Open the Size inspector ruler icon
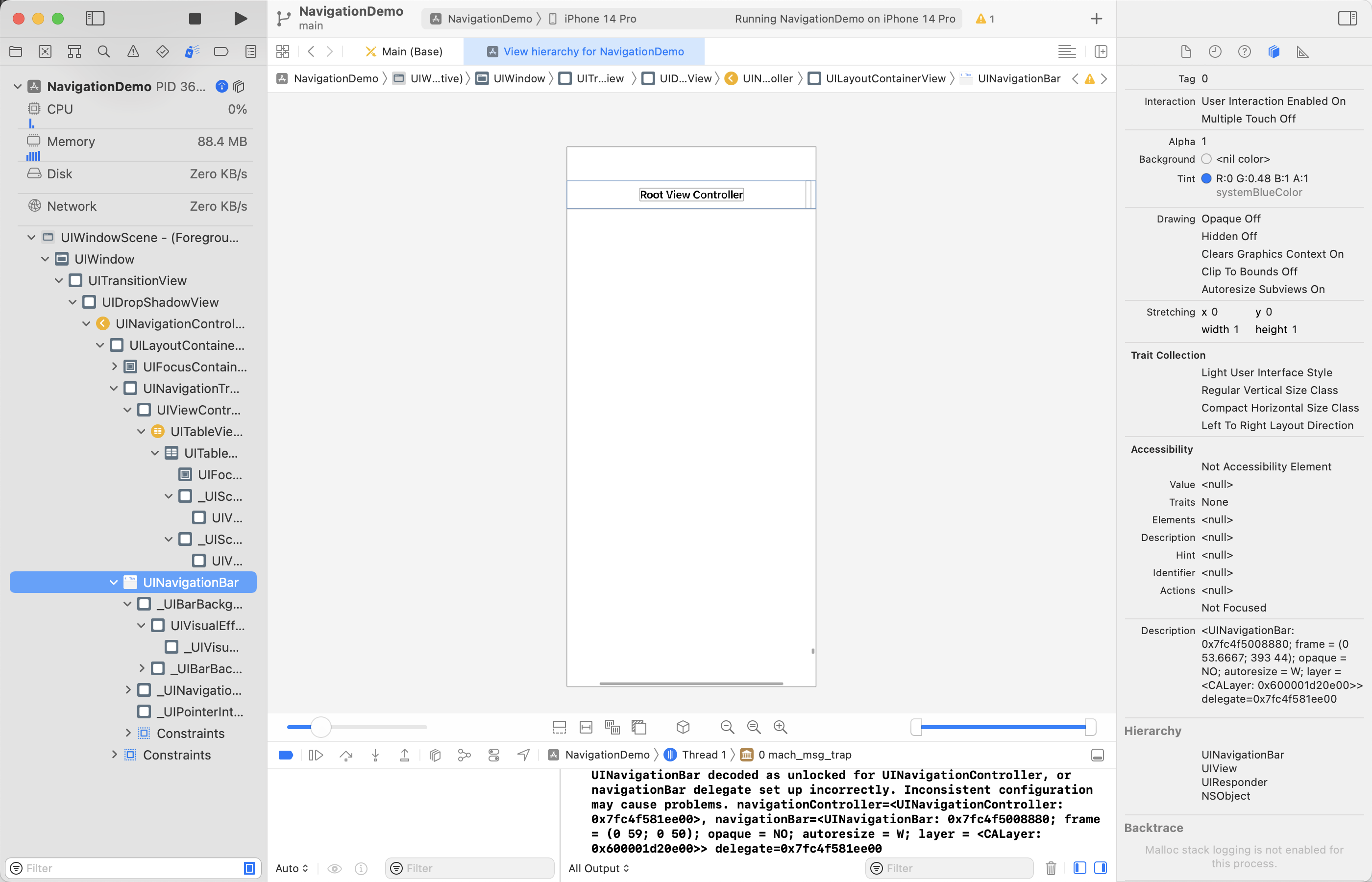 (1303, 52)
